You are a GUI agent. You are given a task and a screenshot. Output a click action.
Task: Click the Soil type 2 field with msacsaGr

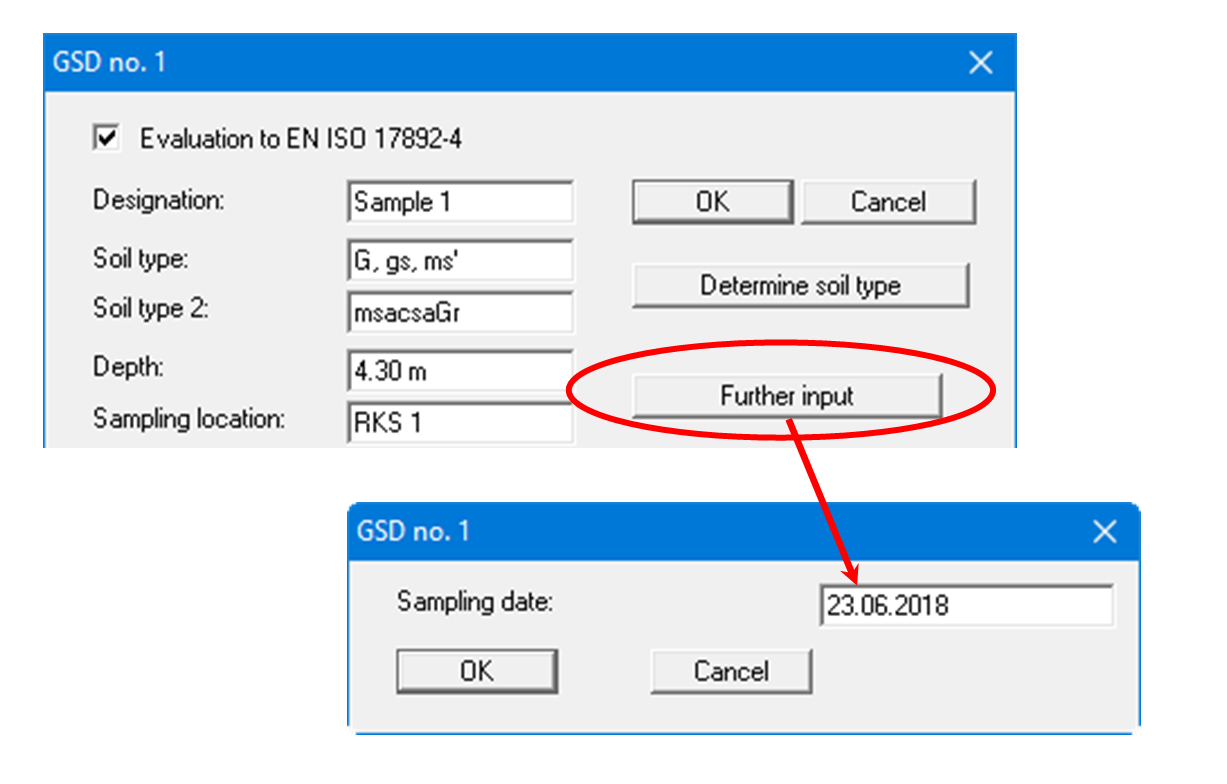[x=460, y=313]
